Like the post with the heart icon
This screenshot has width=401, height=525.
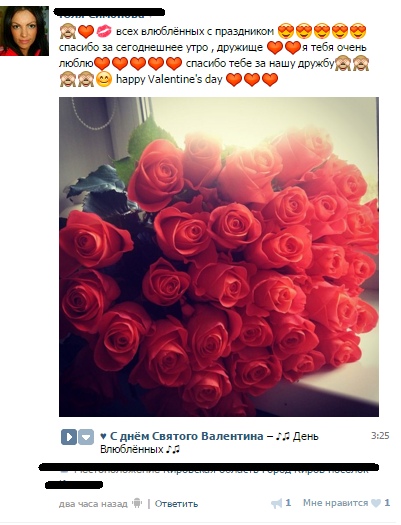point(376,503)
